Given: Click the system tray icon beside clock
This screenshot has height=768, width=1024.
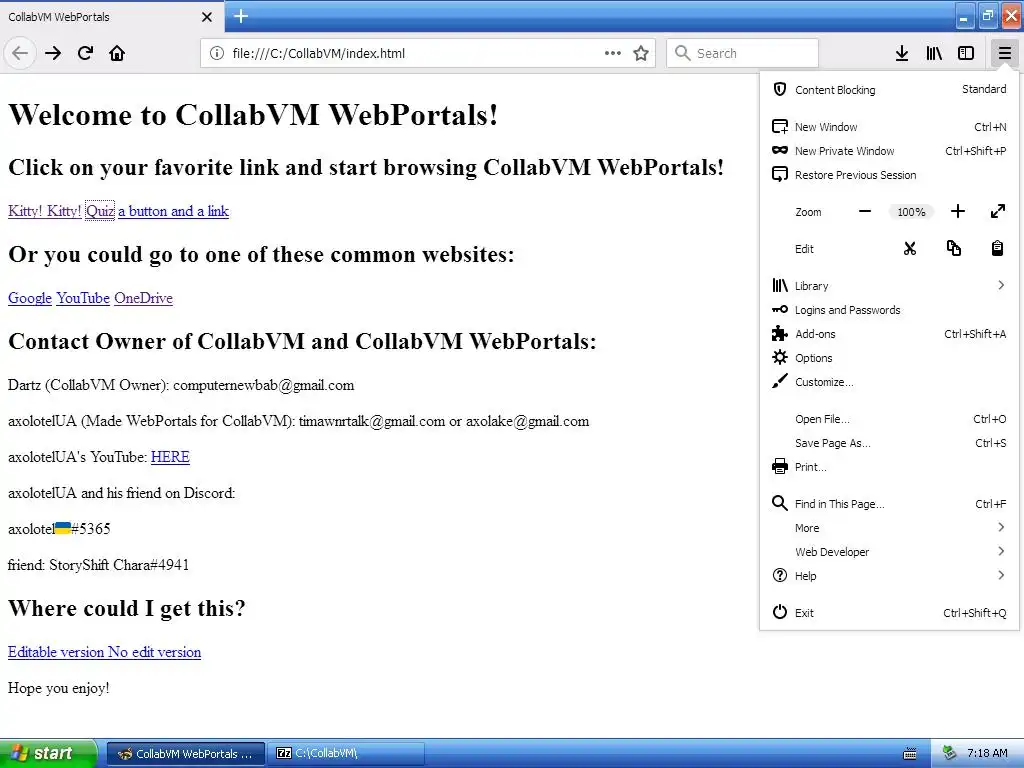Looking at the screenshot, I should (x=949, y=753).
